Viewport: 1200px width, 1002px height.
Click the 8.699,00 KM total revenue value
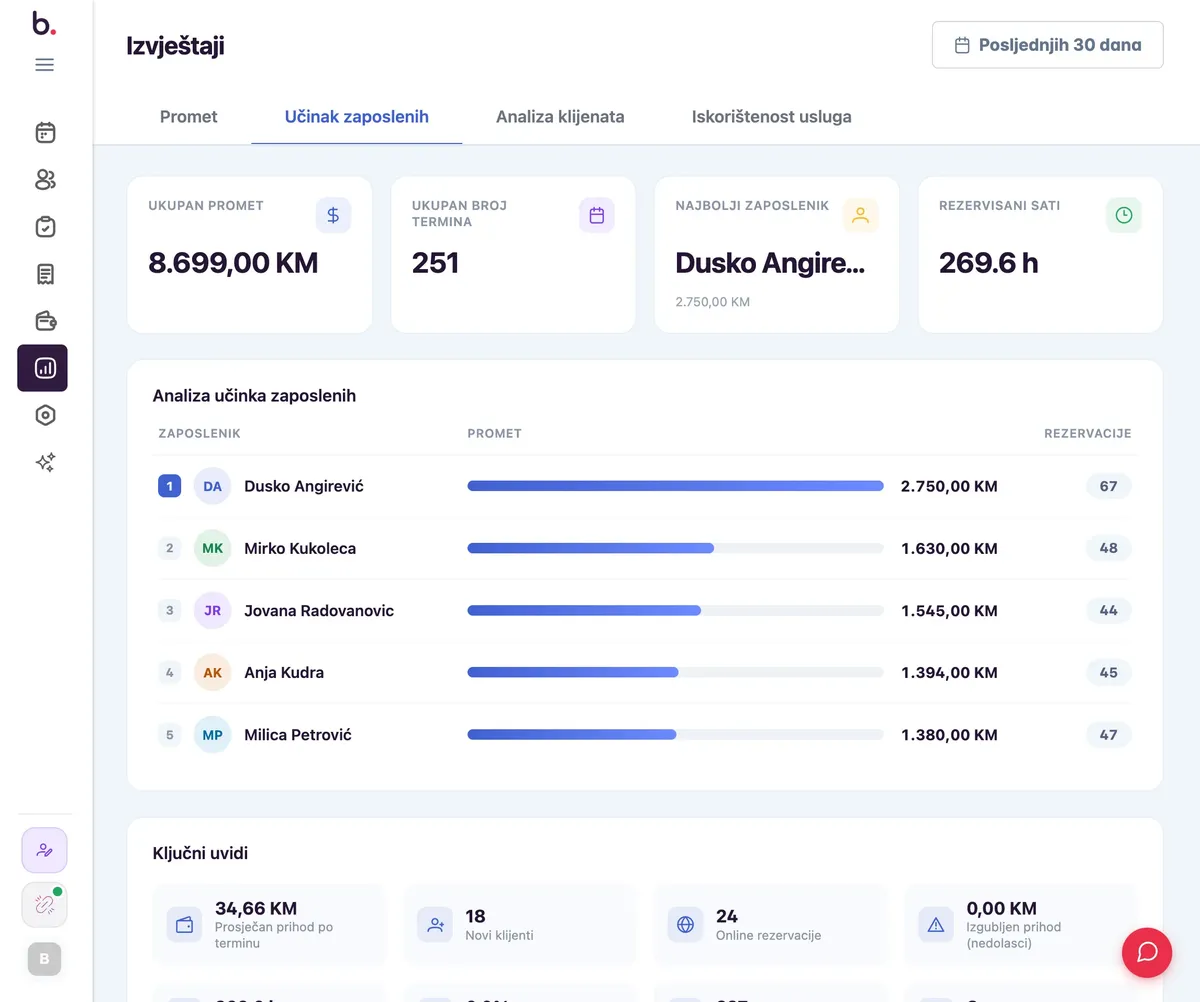pos(233,263)
